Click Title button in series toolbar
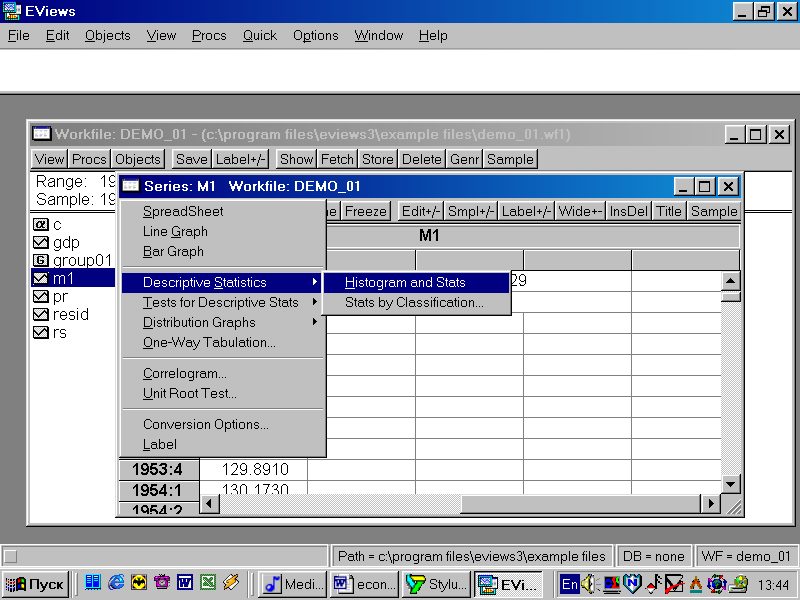 [669, 211]
